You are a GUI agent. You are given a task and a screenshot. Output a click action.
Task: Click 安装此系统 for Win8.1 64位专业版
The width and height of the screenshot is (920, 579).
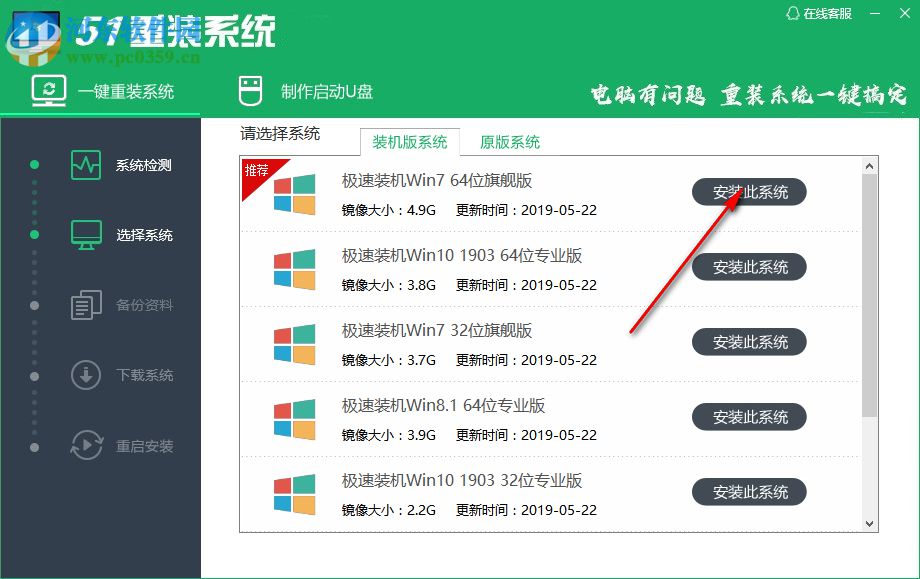(x=749, y=417)
